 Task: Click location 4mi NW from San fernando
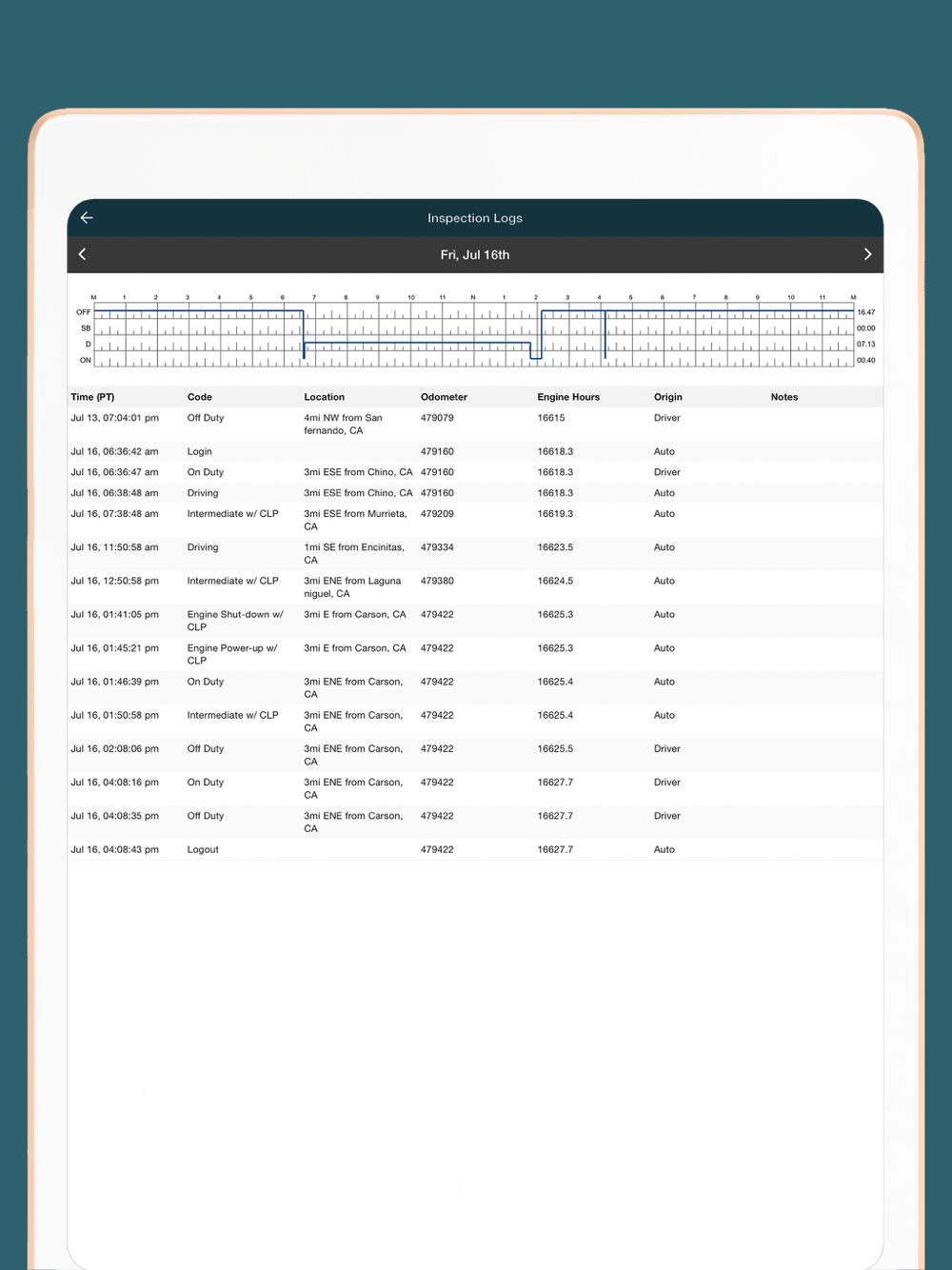coord(343,425)
